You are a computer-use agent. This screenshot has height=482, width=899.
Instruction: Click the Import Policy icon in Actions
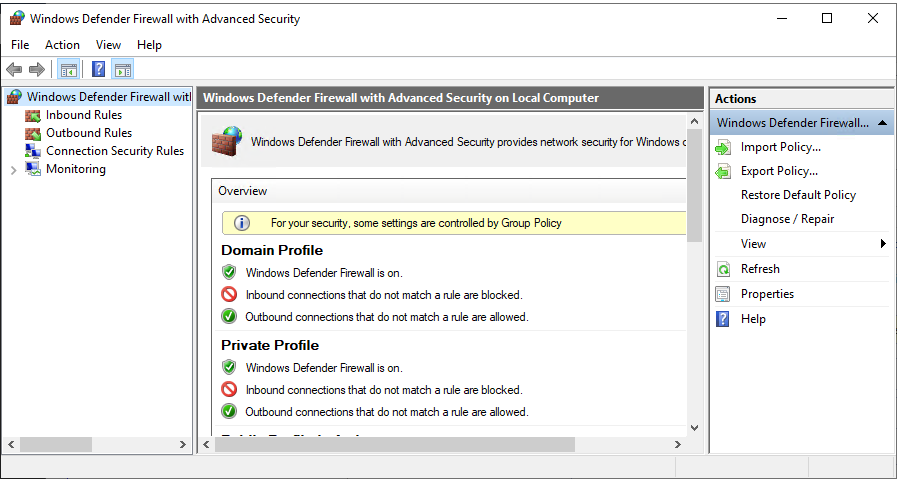[723, 148]
